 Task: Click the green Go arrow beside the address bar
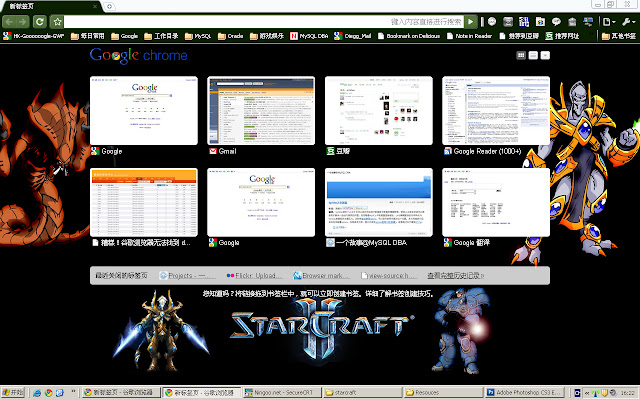[x=471, y=22]
